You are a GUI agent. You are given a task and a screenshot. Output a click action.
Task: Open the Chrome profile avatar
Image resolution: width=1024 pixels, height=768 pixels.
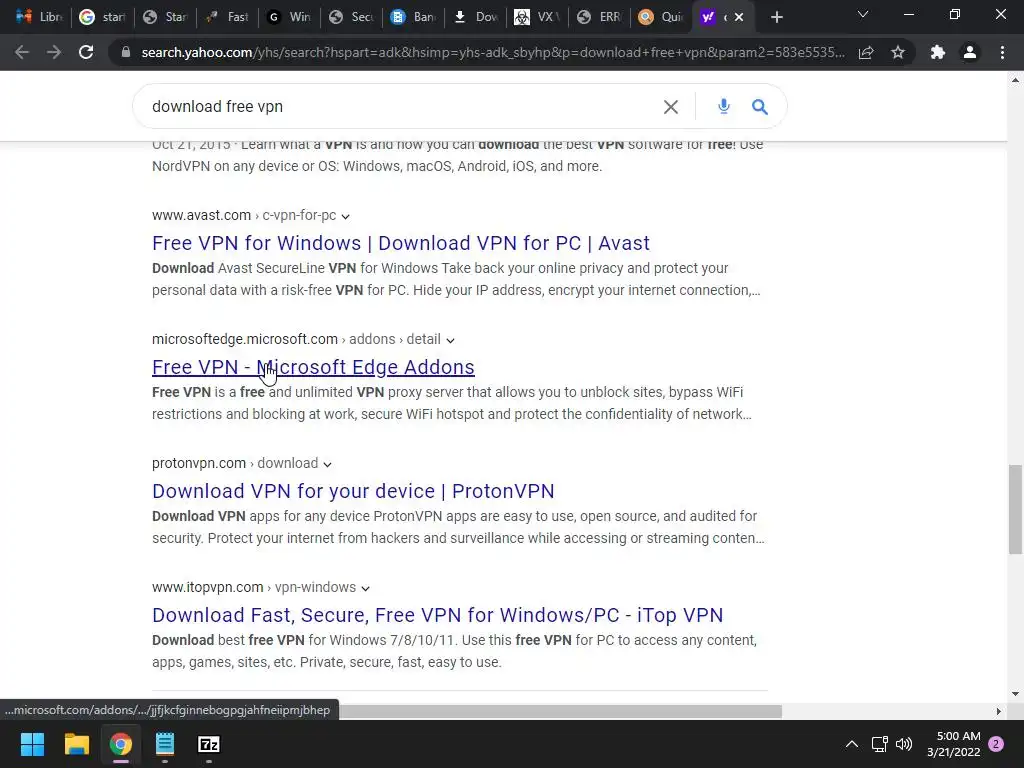tap(970, 52)
